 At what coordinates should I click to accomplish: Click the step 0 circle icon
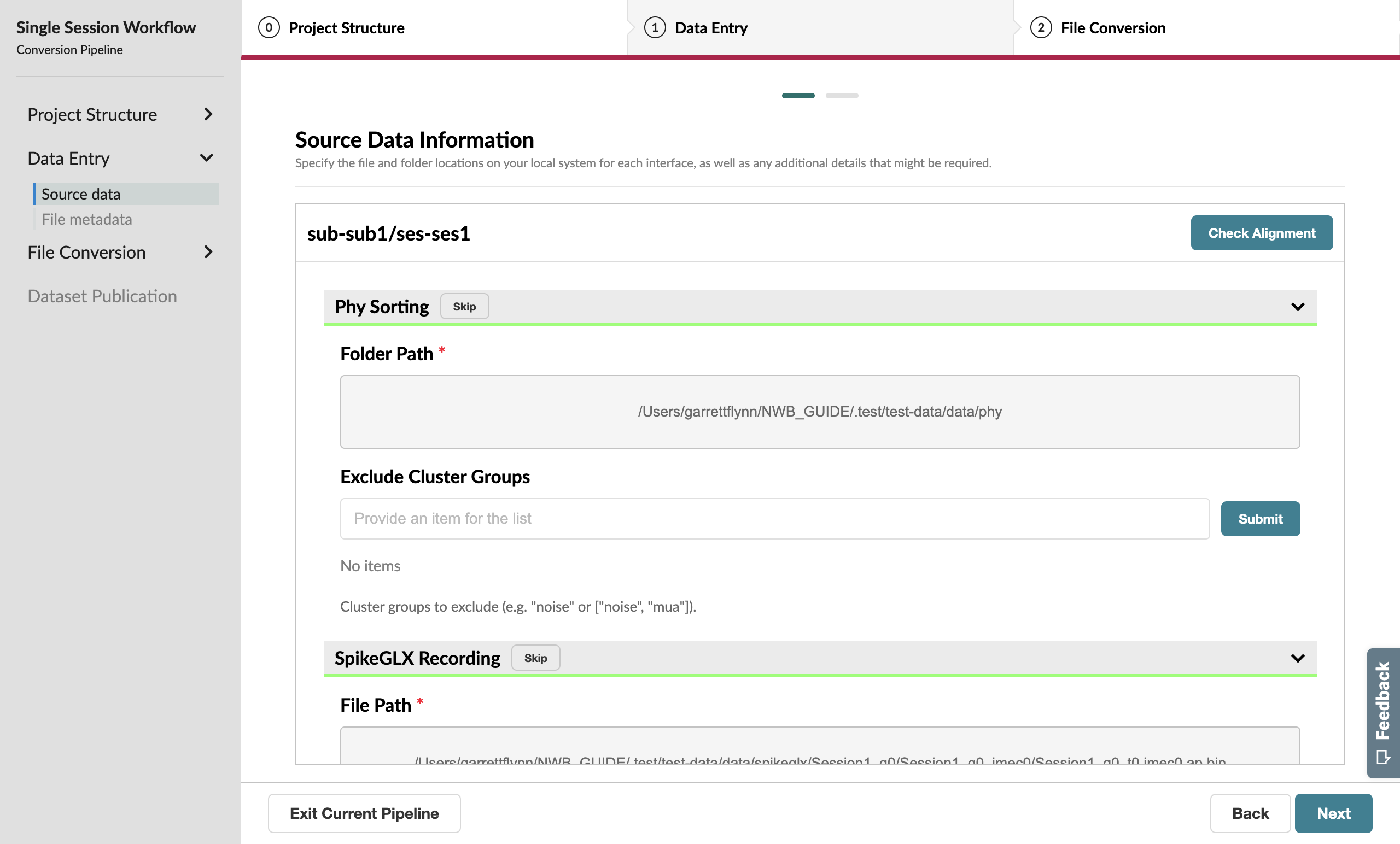[x=269, y=28]
